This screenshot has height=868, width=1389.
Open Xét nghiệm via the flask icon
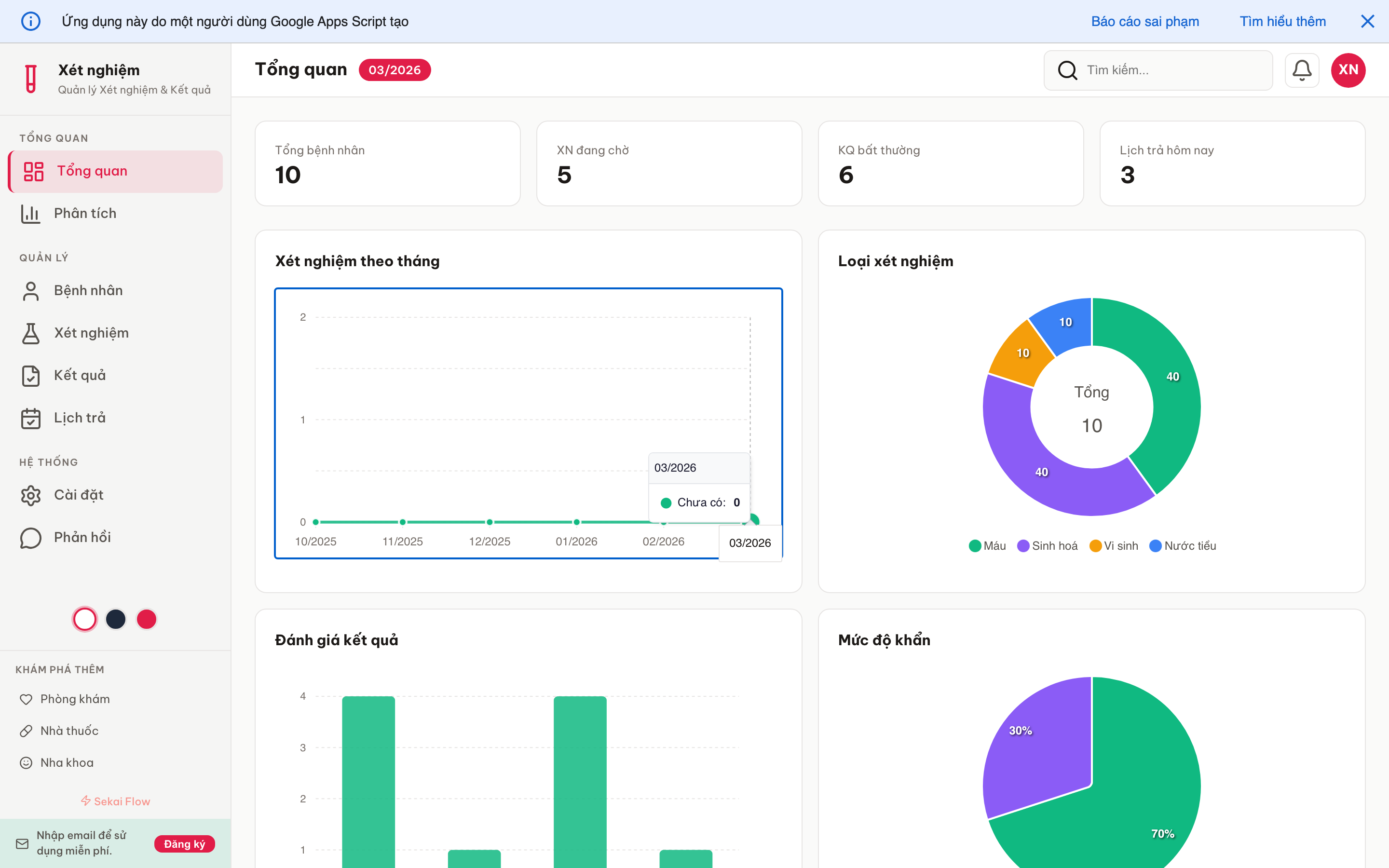[x=30, y=333]
